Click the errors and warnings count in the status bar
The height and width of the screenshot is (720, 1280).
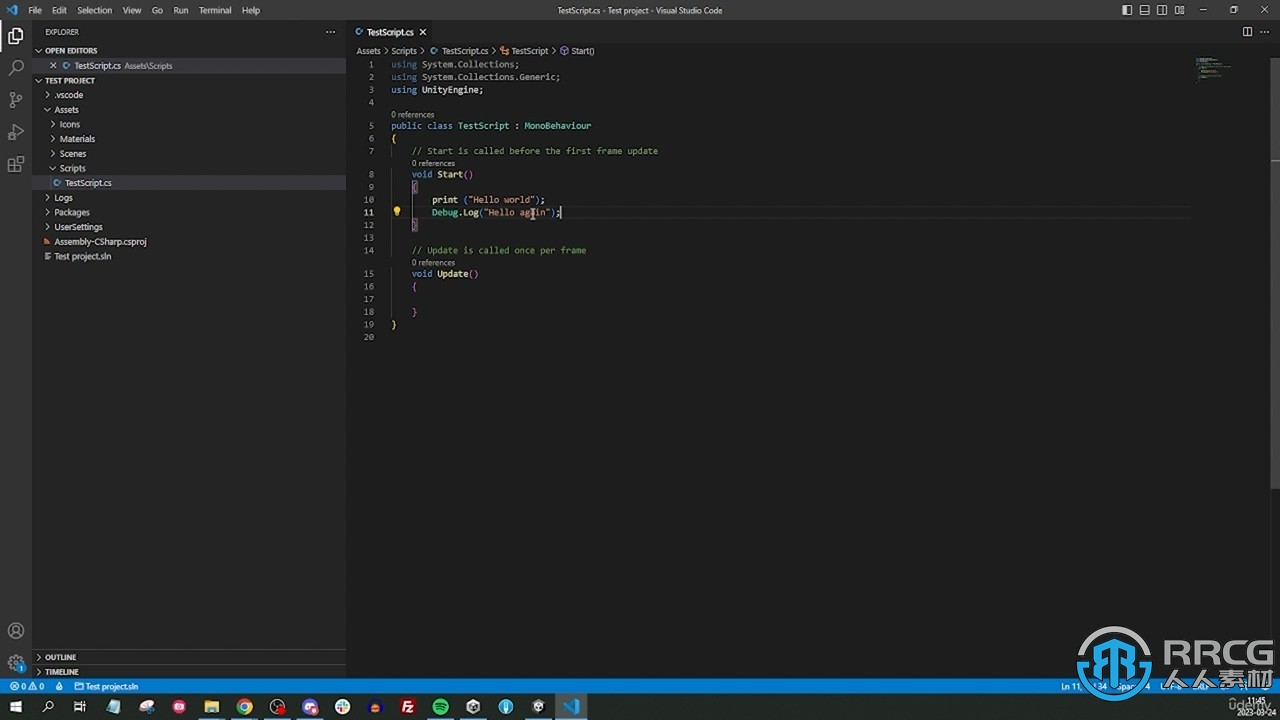coord(27,687)
